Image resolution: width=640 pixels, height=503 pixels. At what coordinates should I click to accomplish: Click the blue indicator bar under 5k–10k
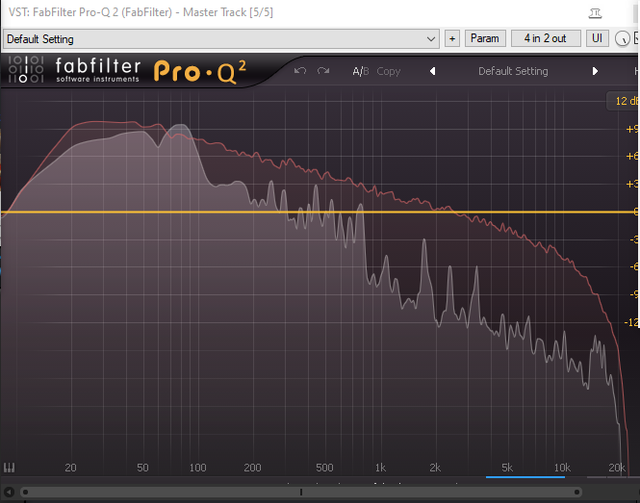pyautogui.click(x=525, y=477)
